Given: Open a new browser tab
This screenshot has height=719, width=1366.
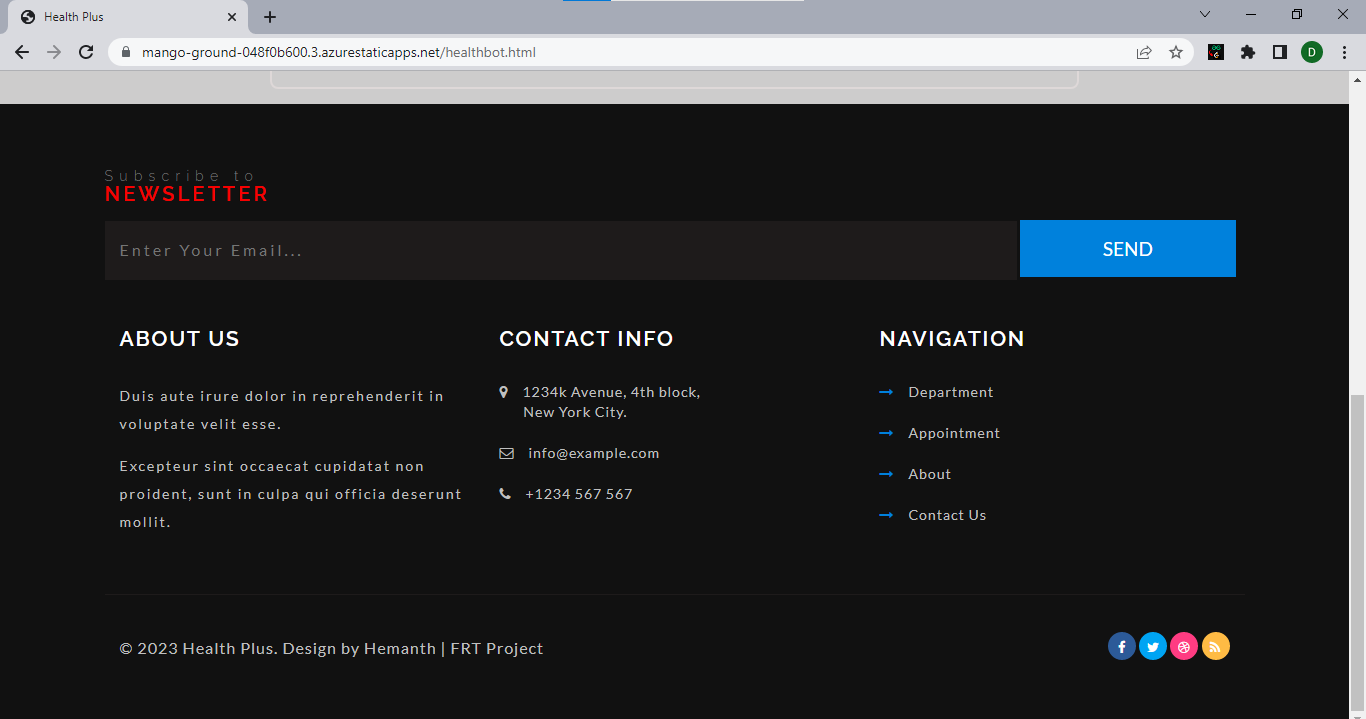Looking at the screenshot, I should pos(269,16).
